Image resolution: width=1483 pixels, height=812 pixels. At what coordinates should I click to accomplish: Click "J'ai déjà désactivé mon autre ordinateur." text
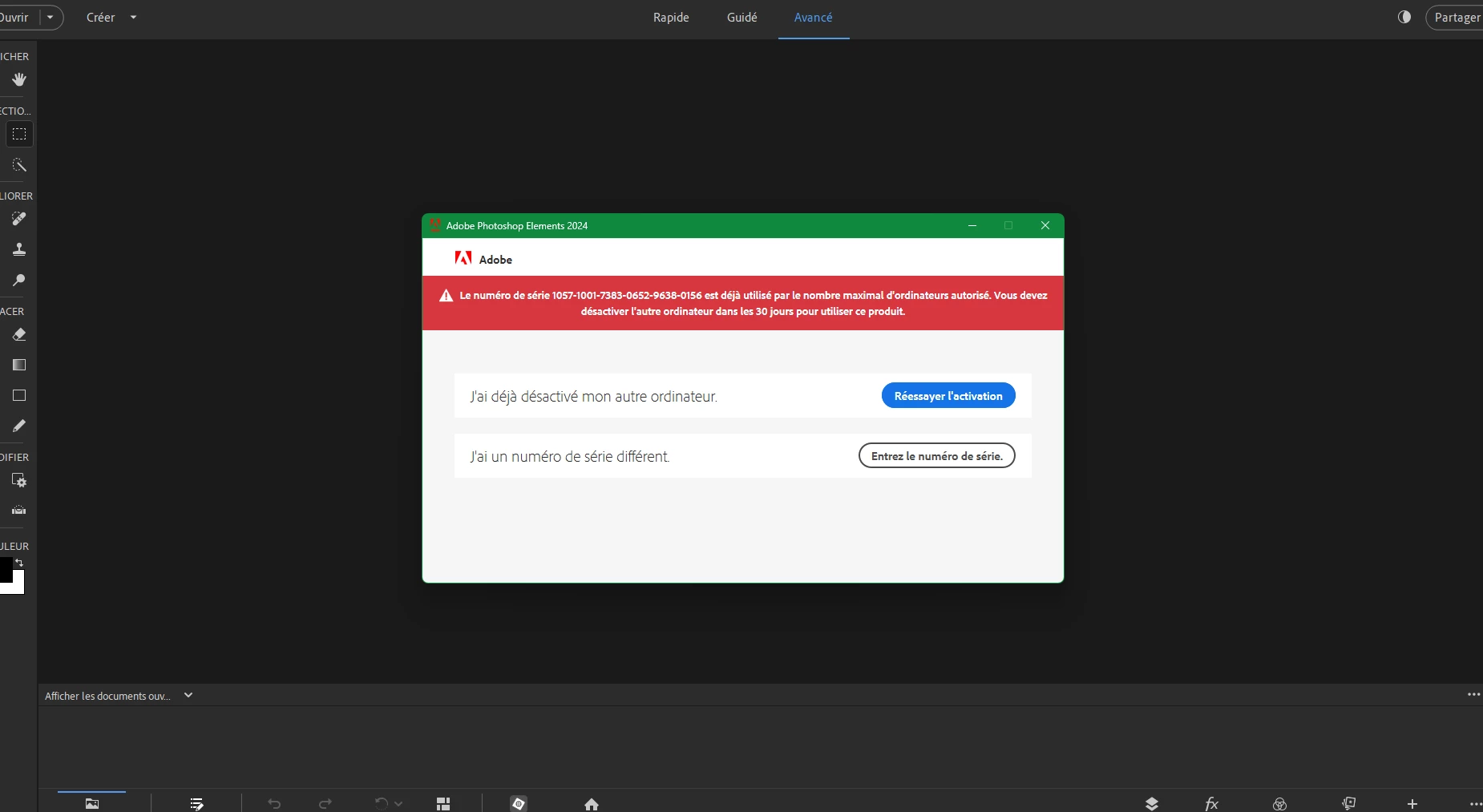(x=594, y=396)
